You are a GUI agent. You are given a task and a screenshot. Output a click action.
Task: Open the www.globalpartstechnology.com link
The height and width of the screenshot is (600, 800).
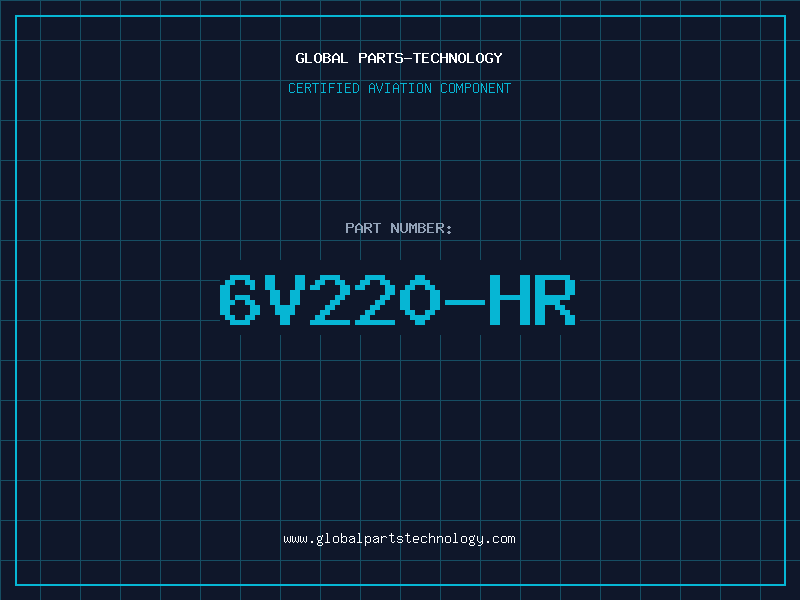pyautogui.click(x=399, y=539)
